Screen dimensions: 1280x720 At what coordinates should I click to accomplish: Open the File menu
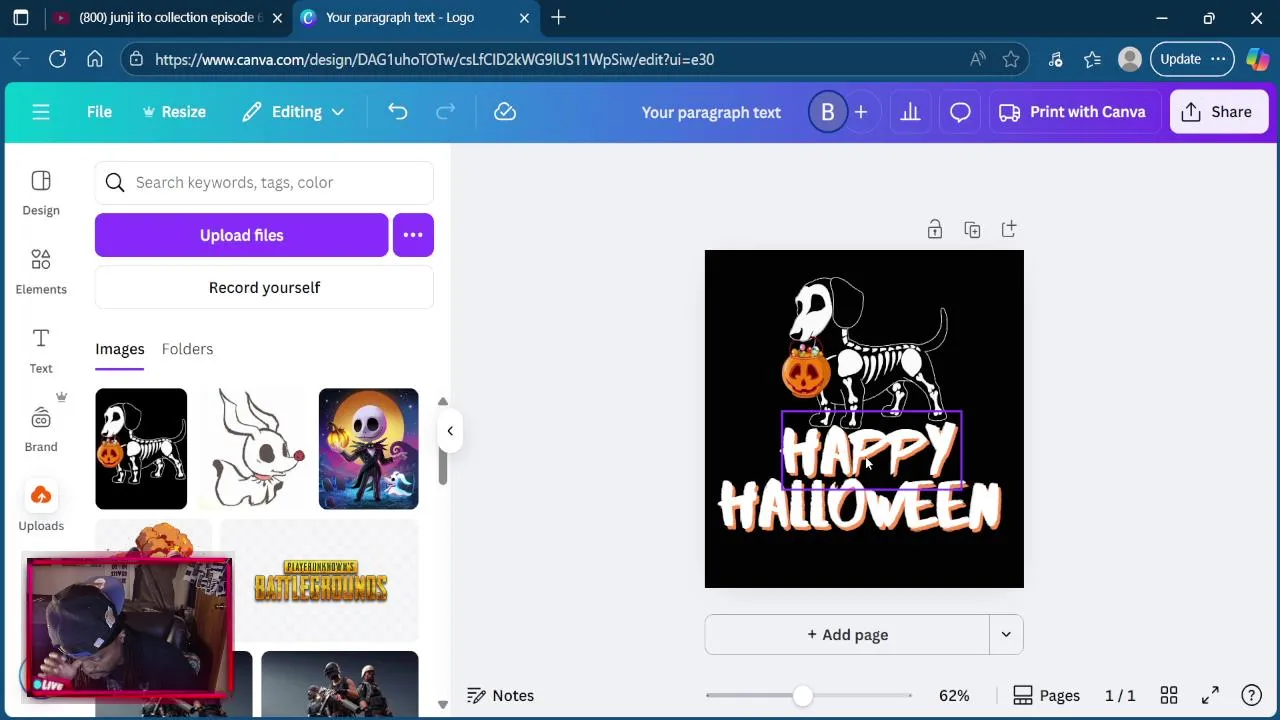coord(99,112)
